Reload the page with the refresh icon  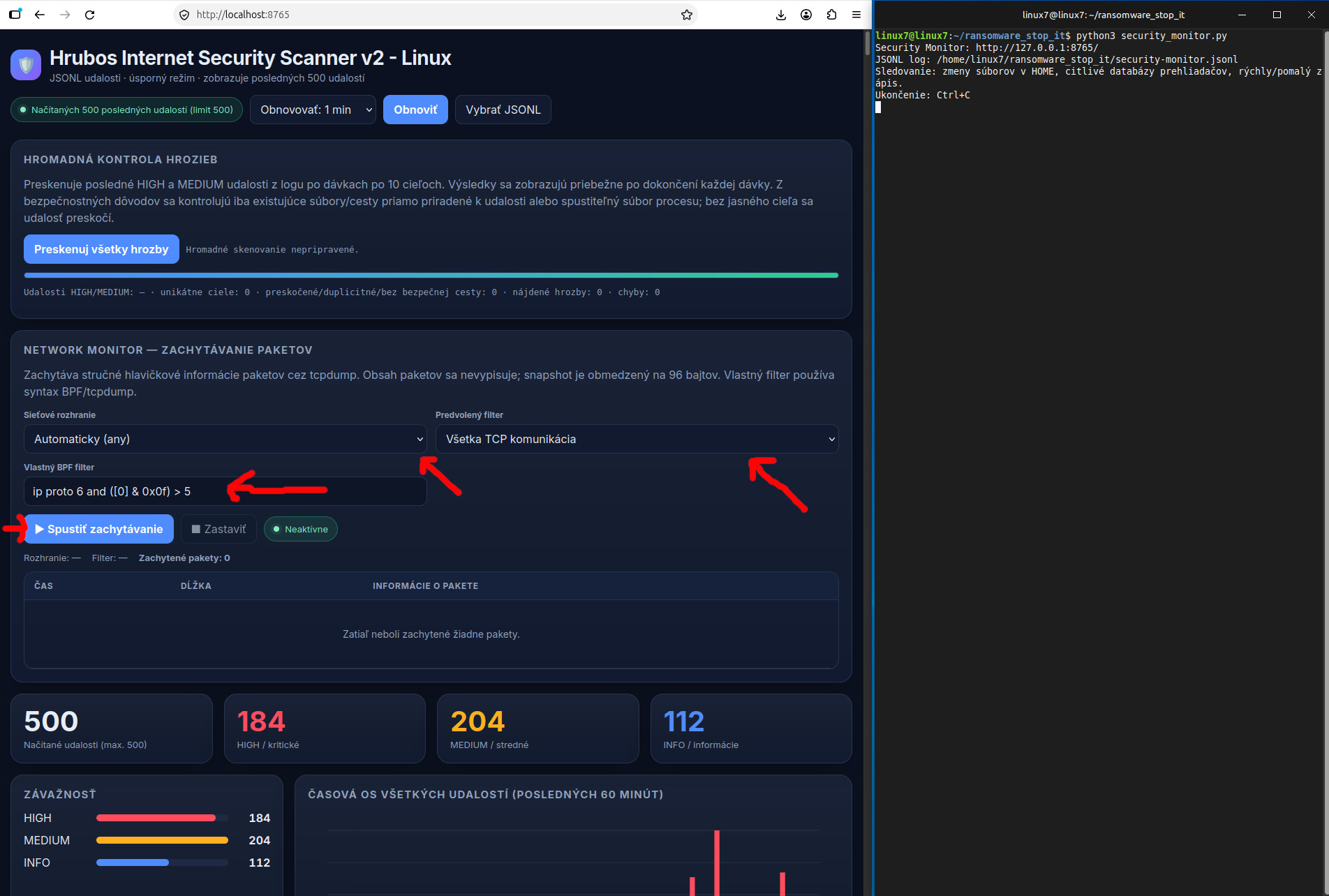[x=89, y=15]
